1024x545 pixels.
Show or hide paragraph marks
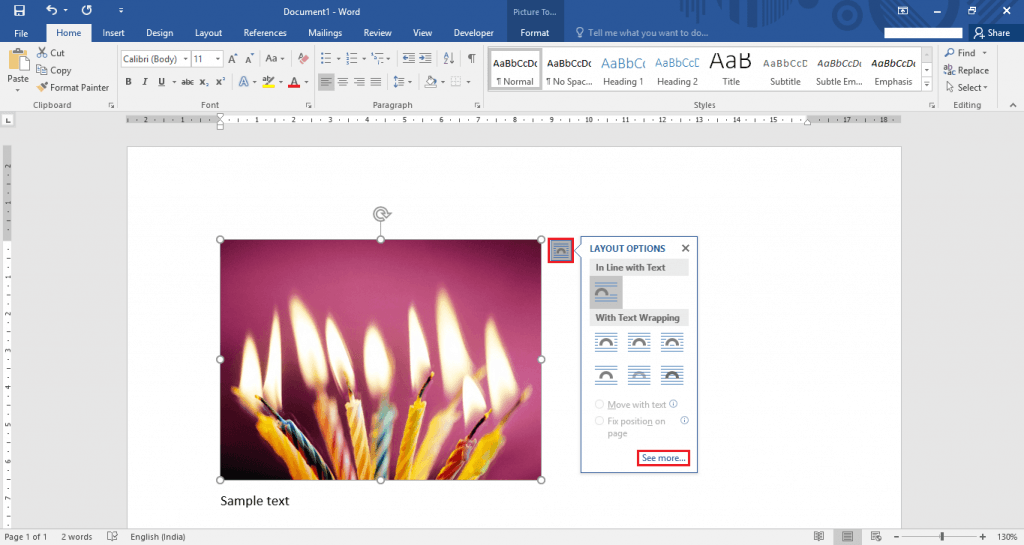point(472,59)
